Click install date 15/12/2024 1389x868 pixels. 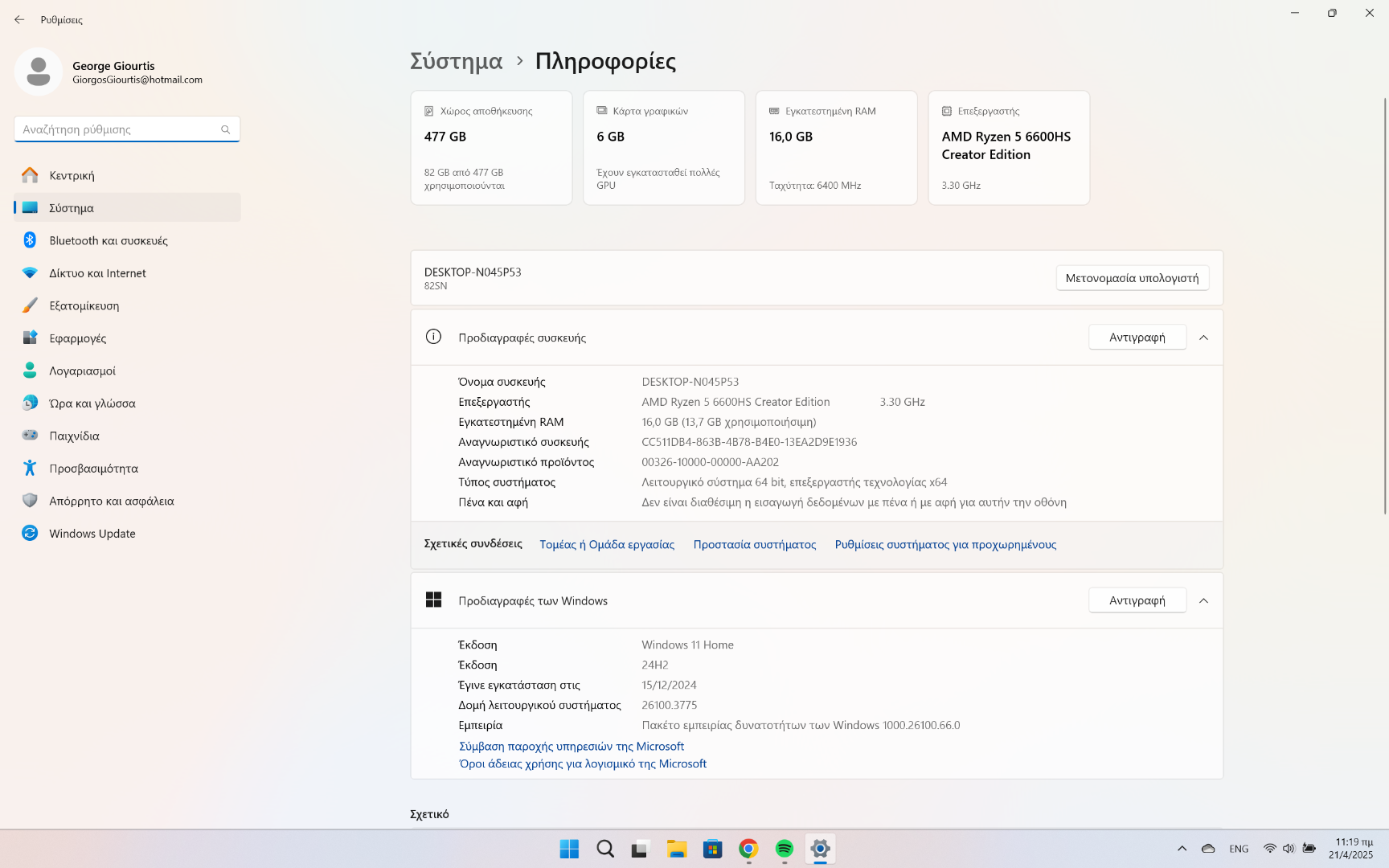(x=669, y=685)
